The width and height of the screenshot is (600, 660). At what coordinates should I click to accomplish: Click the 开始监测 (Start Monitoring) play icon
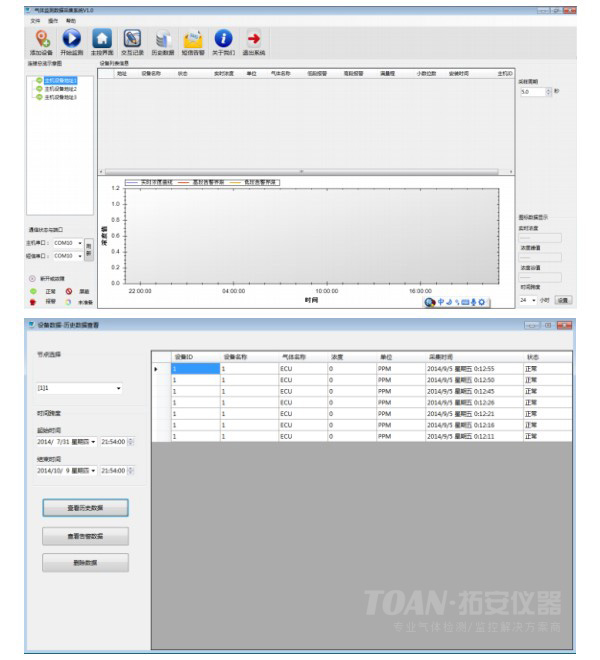[x=71, y=39]
